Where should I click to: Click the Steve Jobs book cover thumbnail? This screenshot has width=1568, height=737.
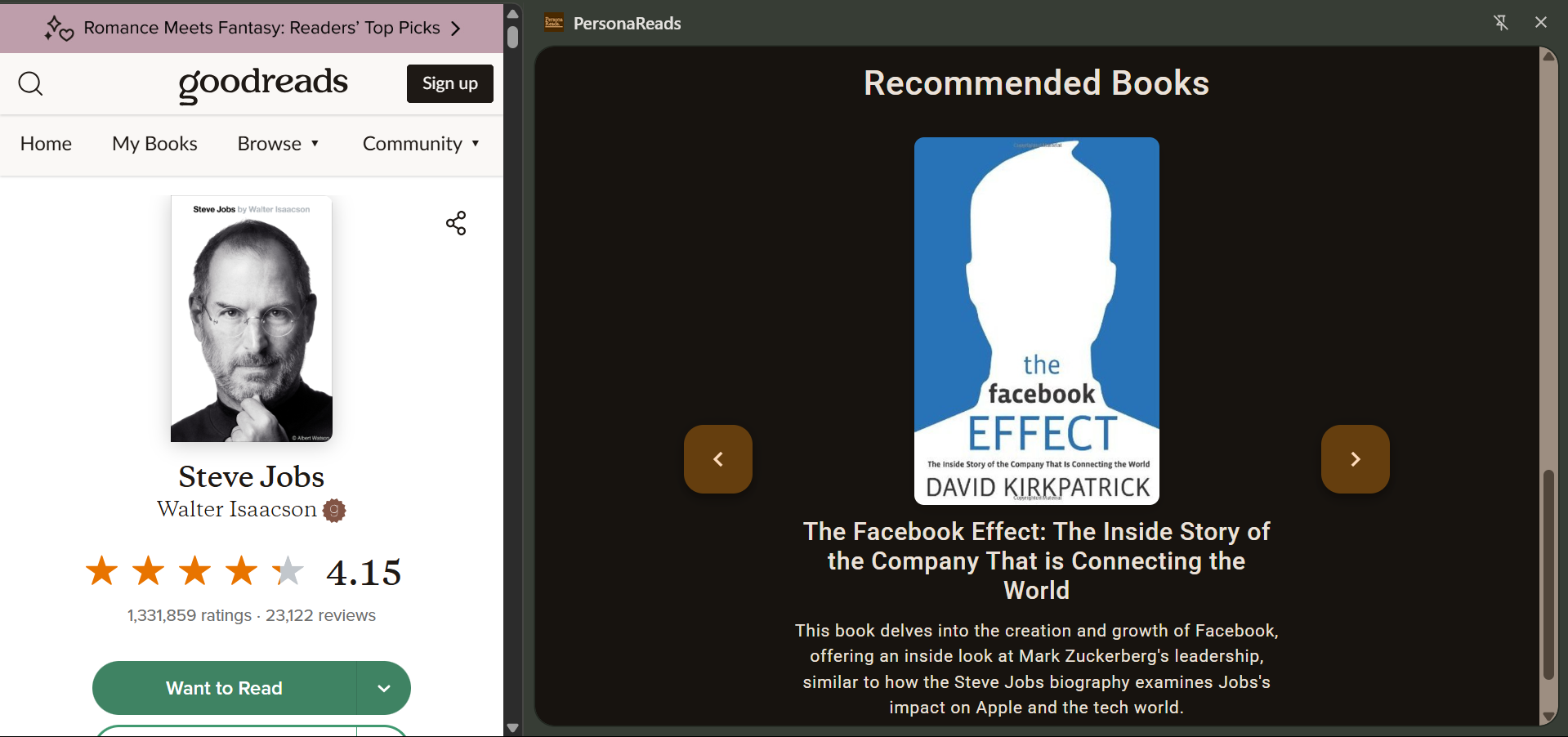252,319
